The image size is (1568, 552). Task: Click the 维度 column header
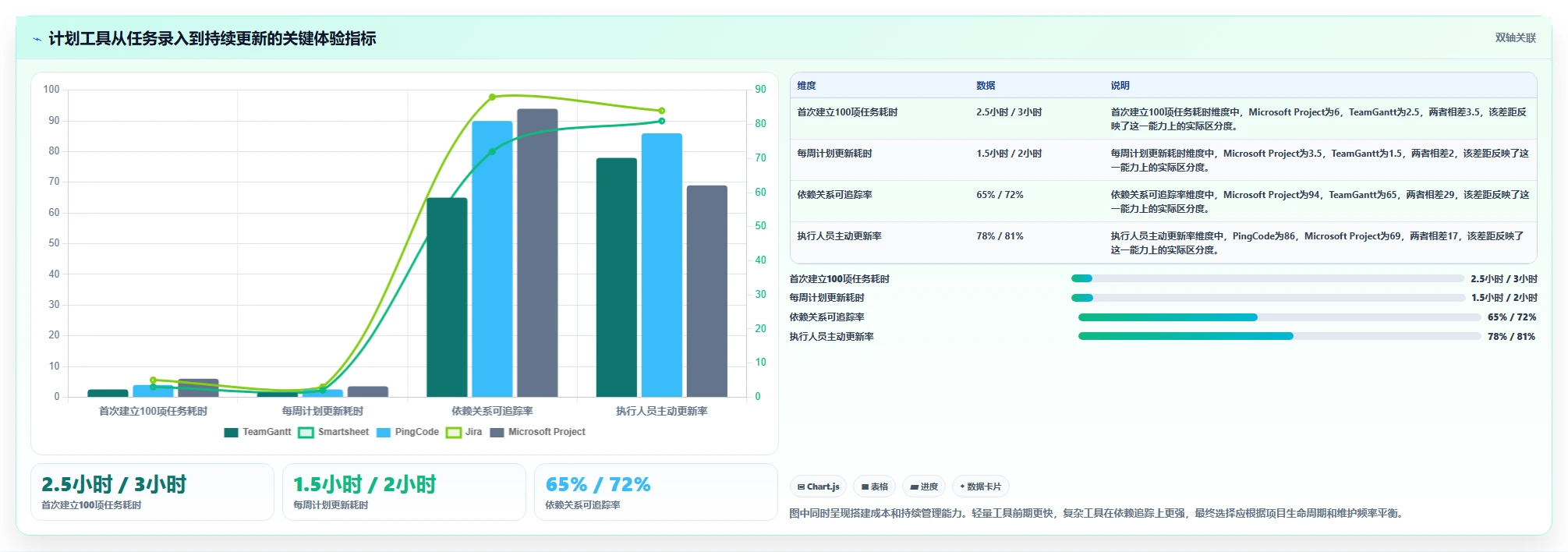point(806,86)
